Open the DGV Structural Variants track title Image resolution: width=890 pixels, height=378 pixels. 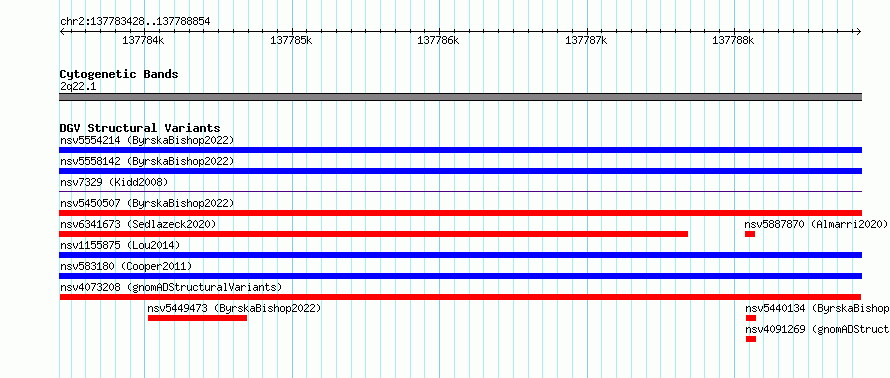[140, 128]
